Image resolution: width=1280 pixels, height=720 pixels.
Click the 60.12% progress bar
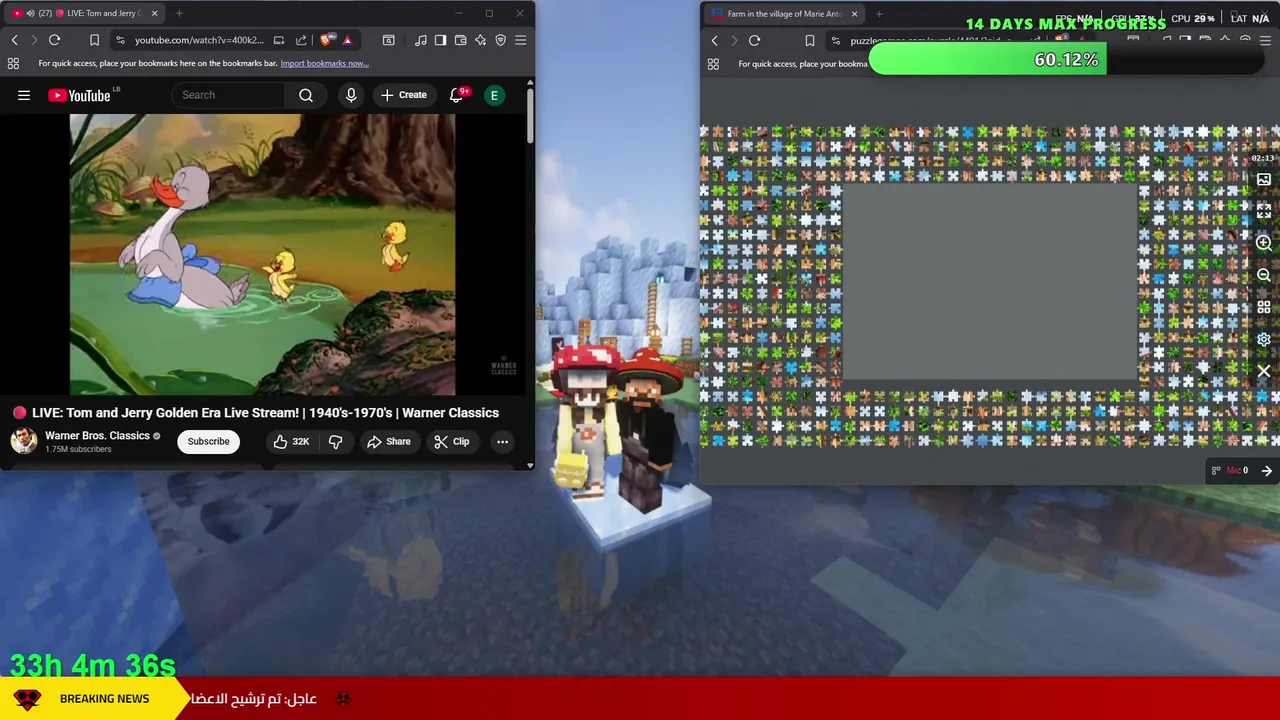[x=1066, y=60]
